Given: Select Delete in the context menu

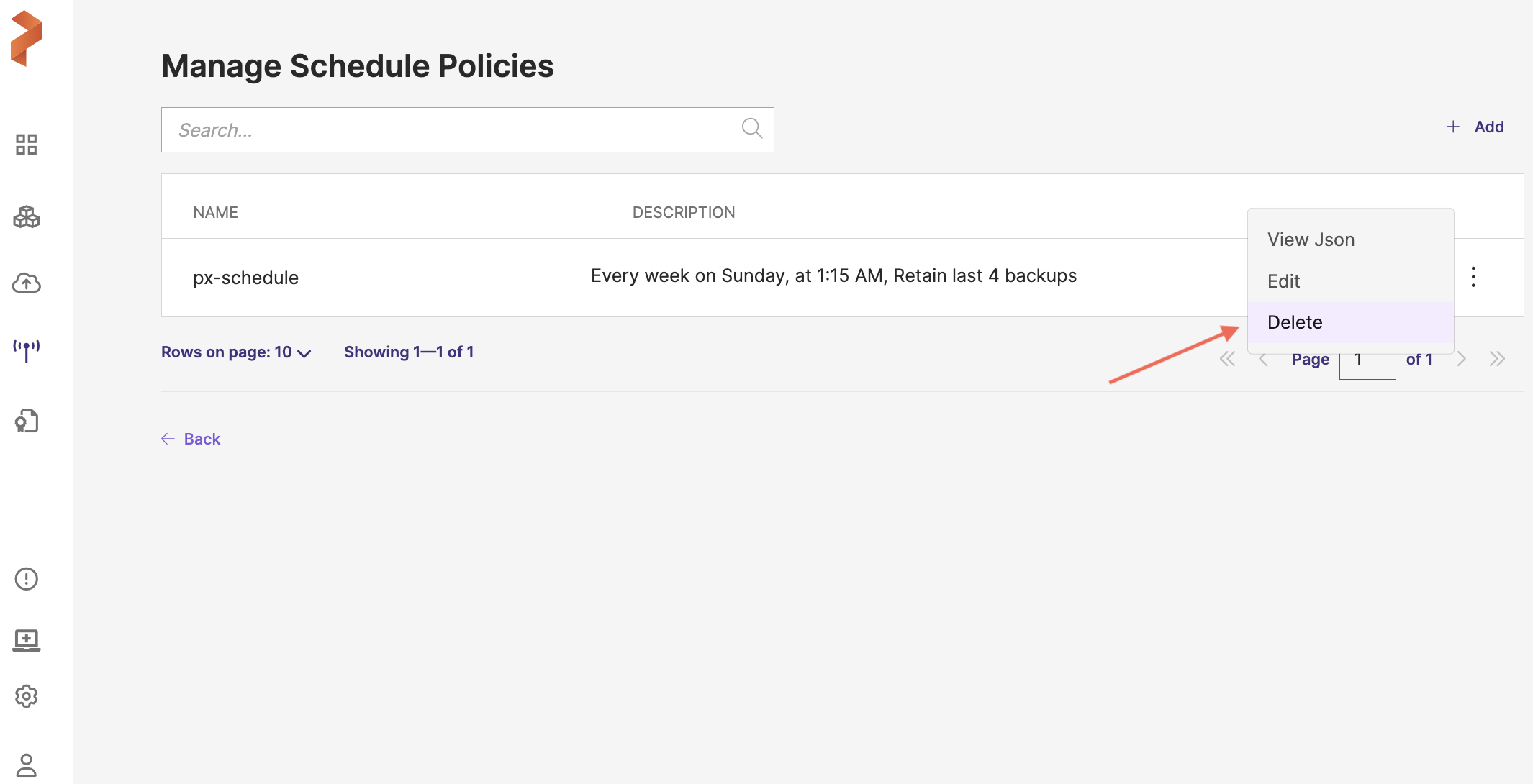Looking at the screenshot, I should (x=1295, y=322).
